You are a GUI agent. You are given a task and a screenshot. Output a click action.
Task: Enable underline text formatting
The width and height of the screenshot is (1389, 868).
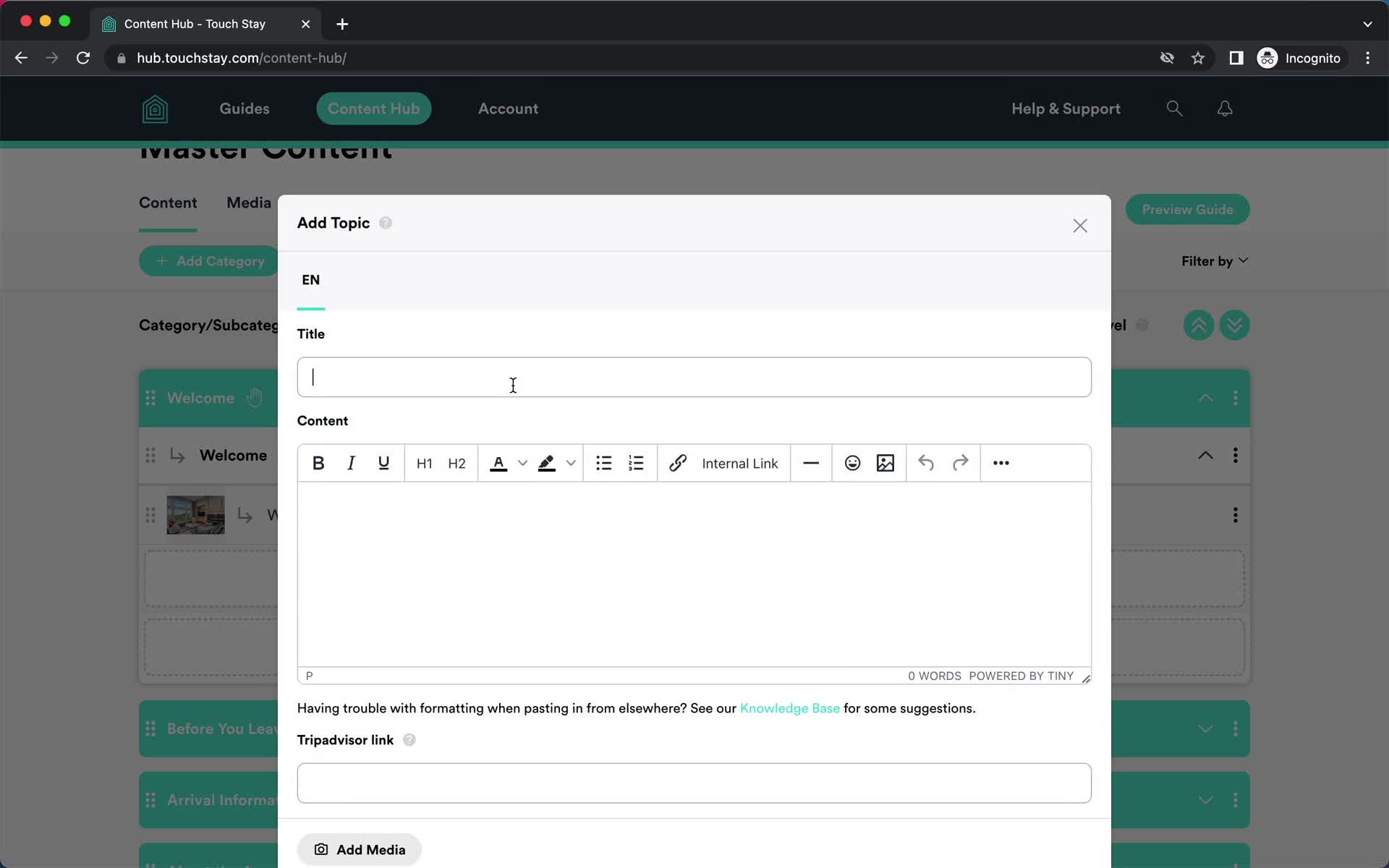click(x=384, y=462)
